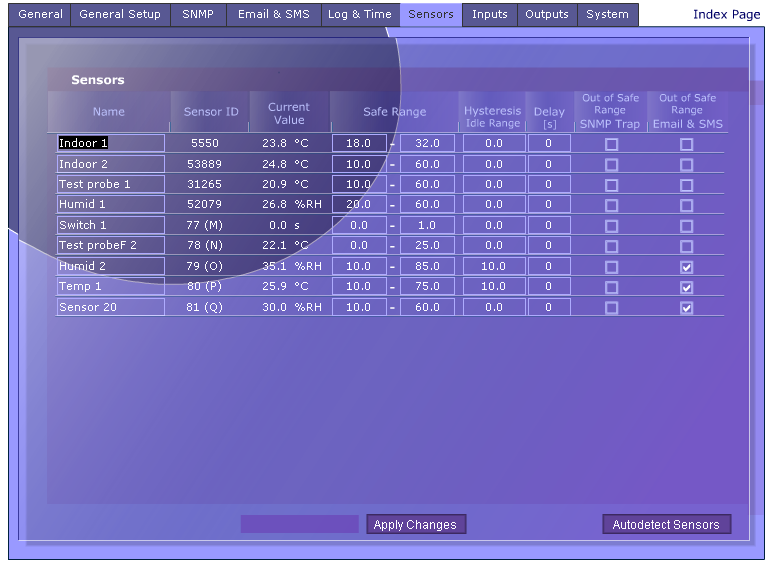773x566 pixels.
Task: Tick Email & SMS checkbox for Indoor 2
Action: pyautogui.click(x=686, y=165)
